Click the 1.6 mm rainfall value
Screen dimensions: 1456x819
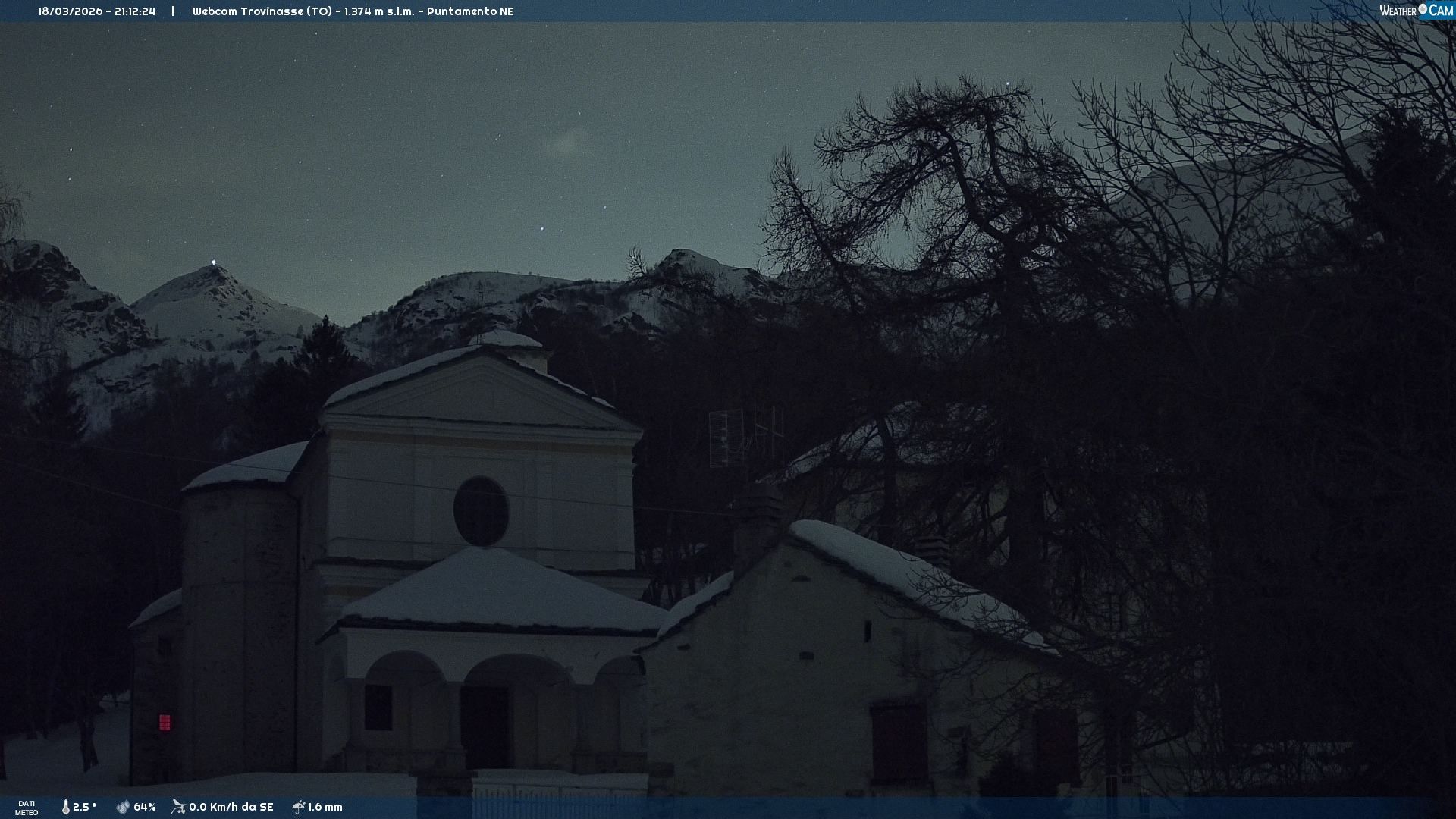pyautogui.click(x=325, y=807)
